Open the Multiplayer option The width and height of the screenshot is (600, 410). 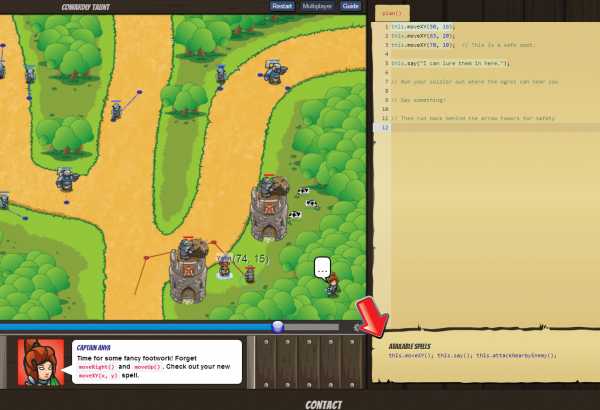pyautogui.click(x=317, y=6)
